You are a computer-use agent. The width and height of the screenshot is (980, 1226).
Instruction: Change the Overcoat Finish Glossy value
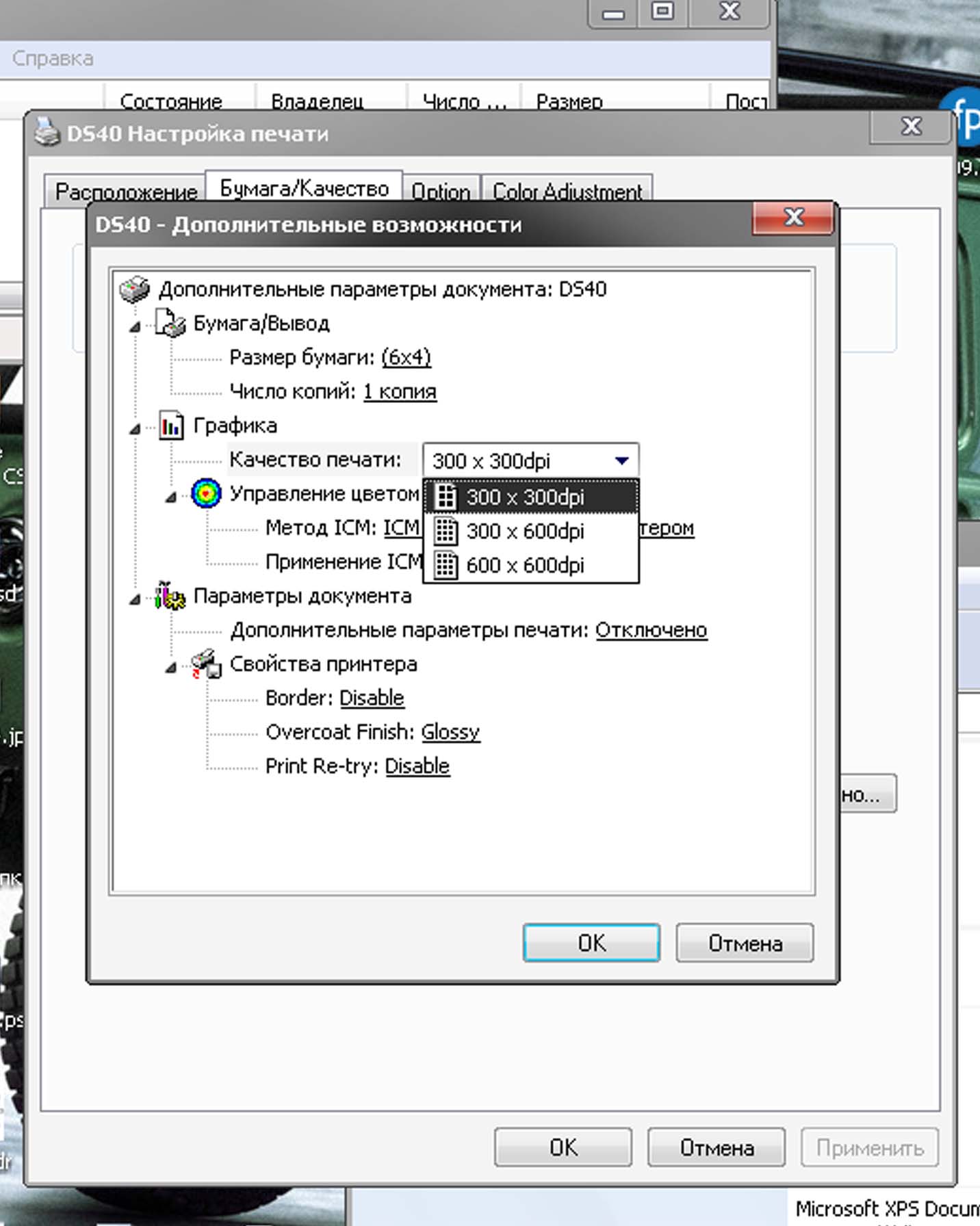click(x=450, y=732)
